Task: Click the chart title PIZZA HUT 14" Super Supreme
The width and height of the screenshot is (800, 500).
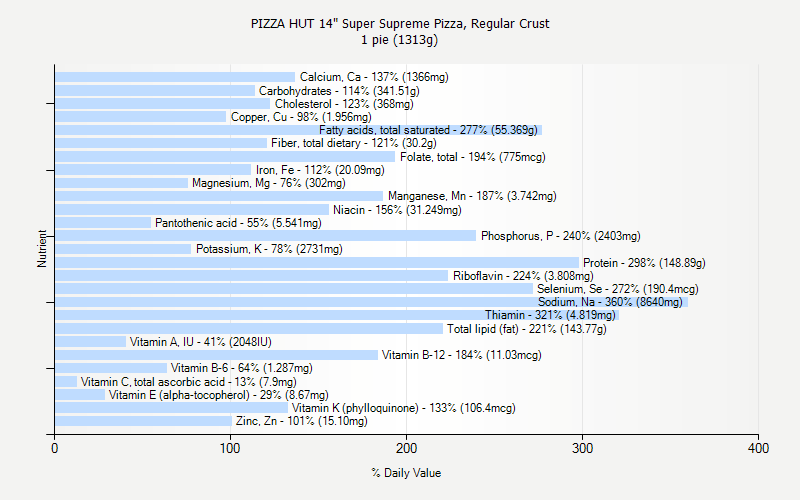Action: click(x=400, y=24)
